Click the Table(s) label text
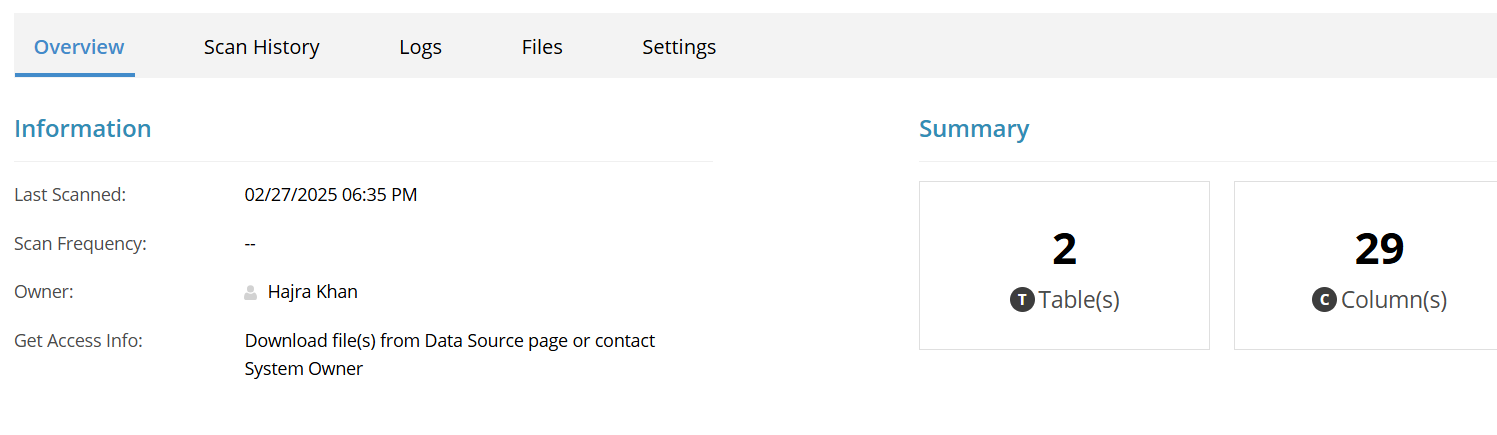 [1079, 300]
